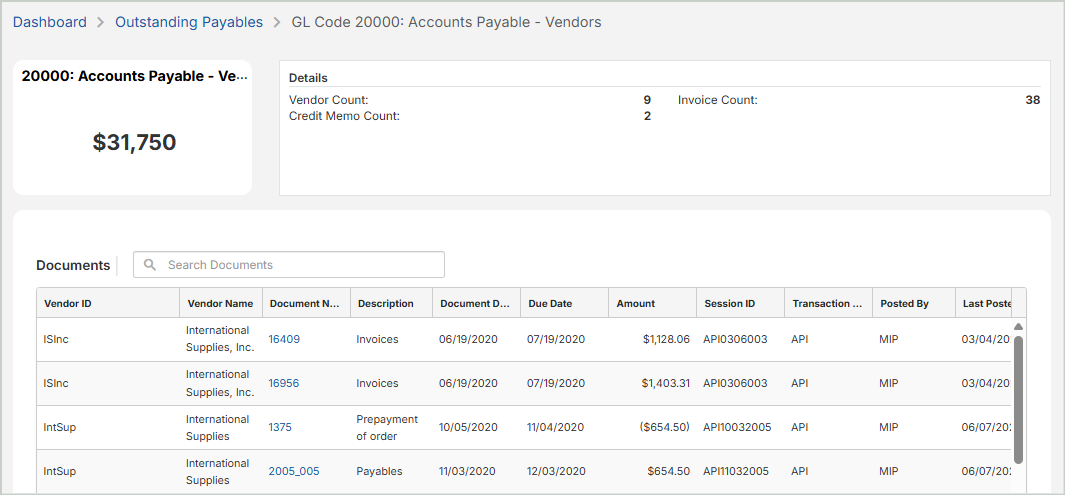Viewport: 1065px width, 495px height.
Task: Click the search magnifier icon in Documents
Action: (x=150, y=265)
